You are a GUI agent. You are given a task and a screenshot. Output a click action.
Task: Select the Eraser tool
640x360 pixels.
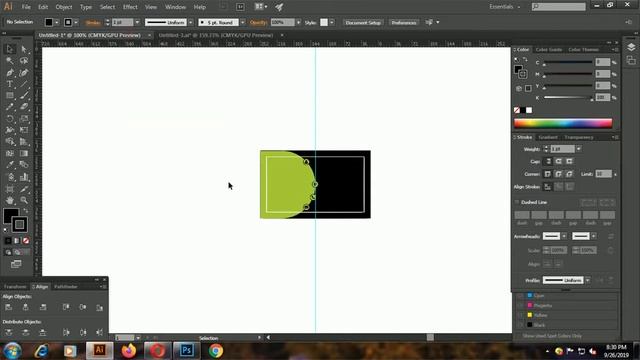tap(24, 107)
